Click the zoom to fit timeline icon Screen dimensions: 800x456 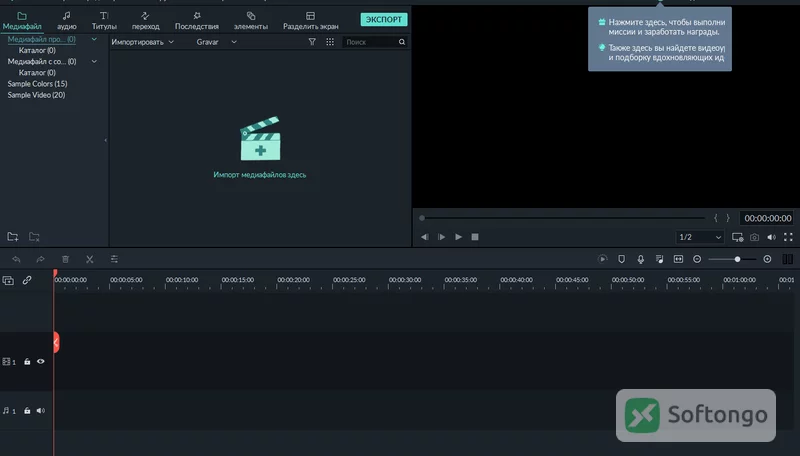(x=678, y=259)
